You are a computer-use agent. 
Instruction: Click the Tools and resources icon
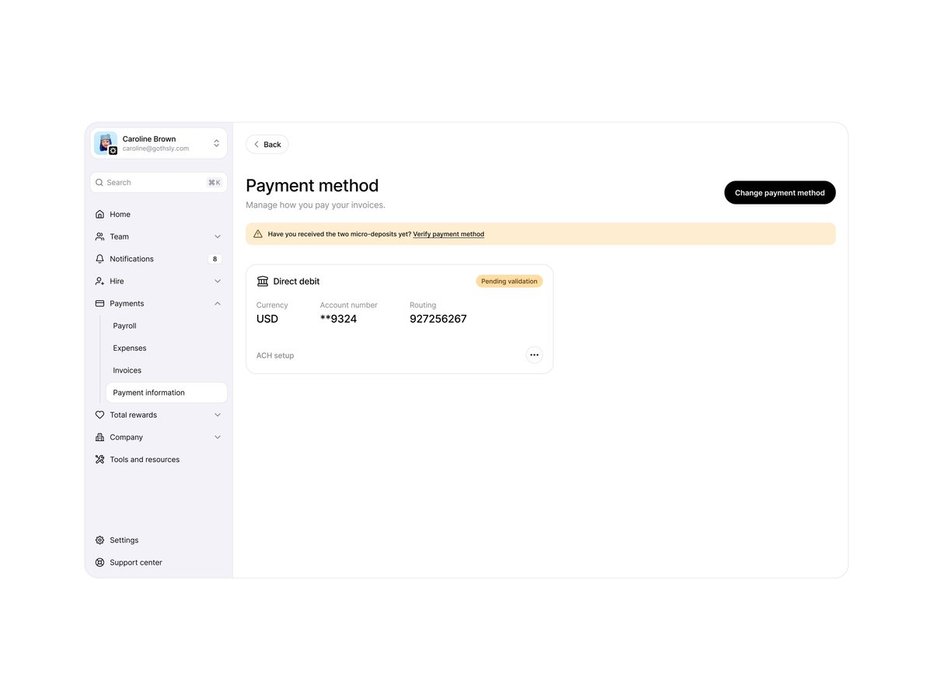(x=100, y=460)
